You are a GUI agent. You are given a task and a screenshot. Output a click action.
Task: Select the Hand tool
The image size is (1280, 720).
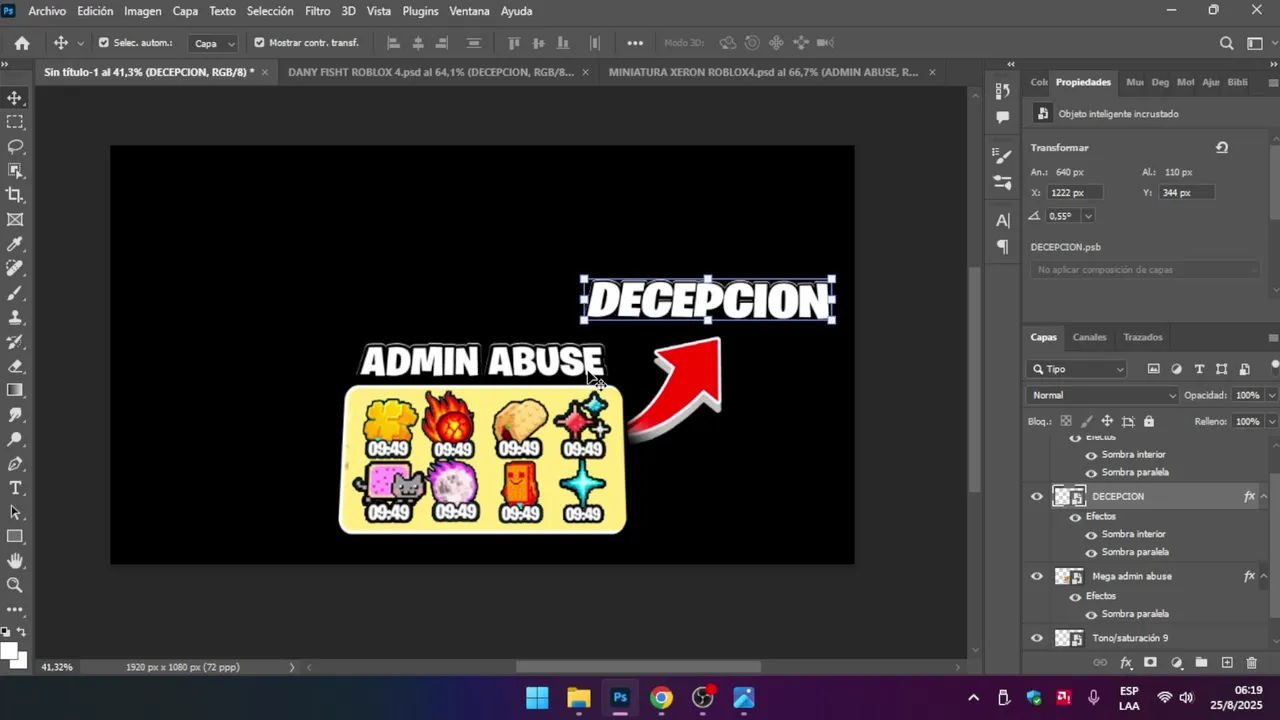coord(15,561)
